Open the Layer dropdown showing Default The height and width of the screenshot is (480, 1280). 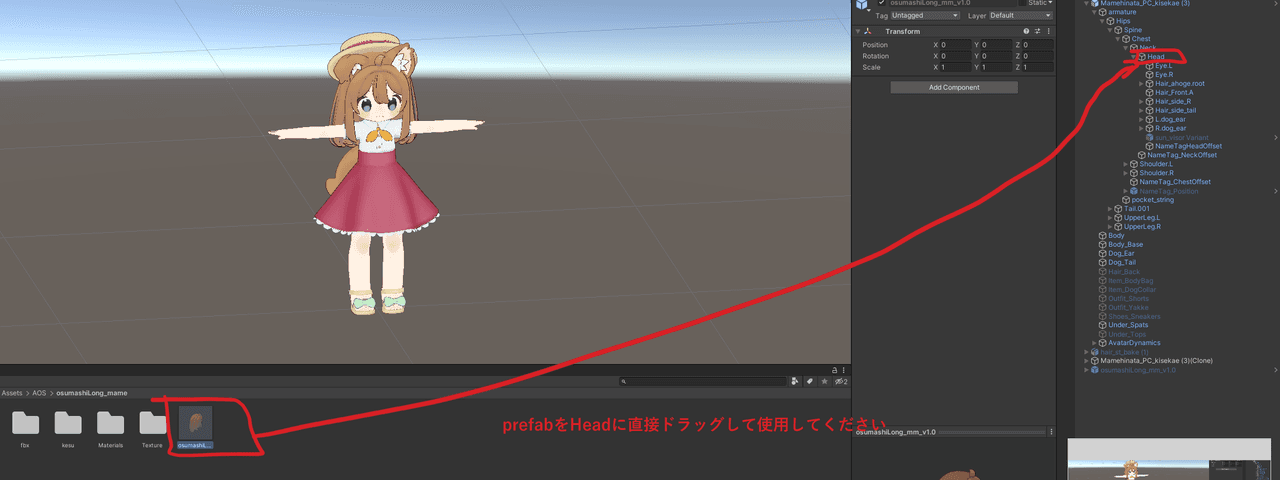point(1020,16)
